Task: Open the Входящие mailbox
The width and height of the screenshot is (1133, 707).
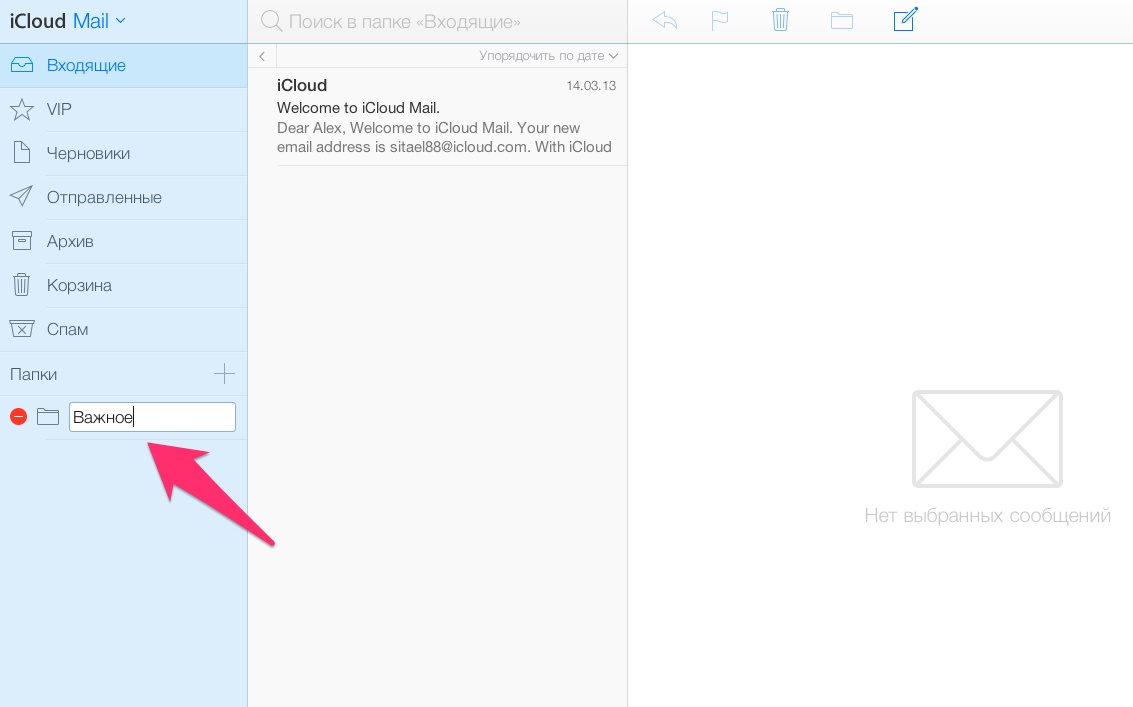Action: pyautogui.click(x=124, y=65)
